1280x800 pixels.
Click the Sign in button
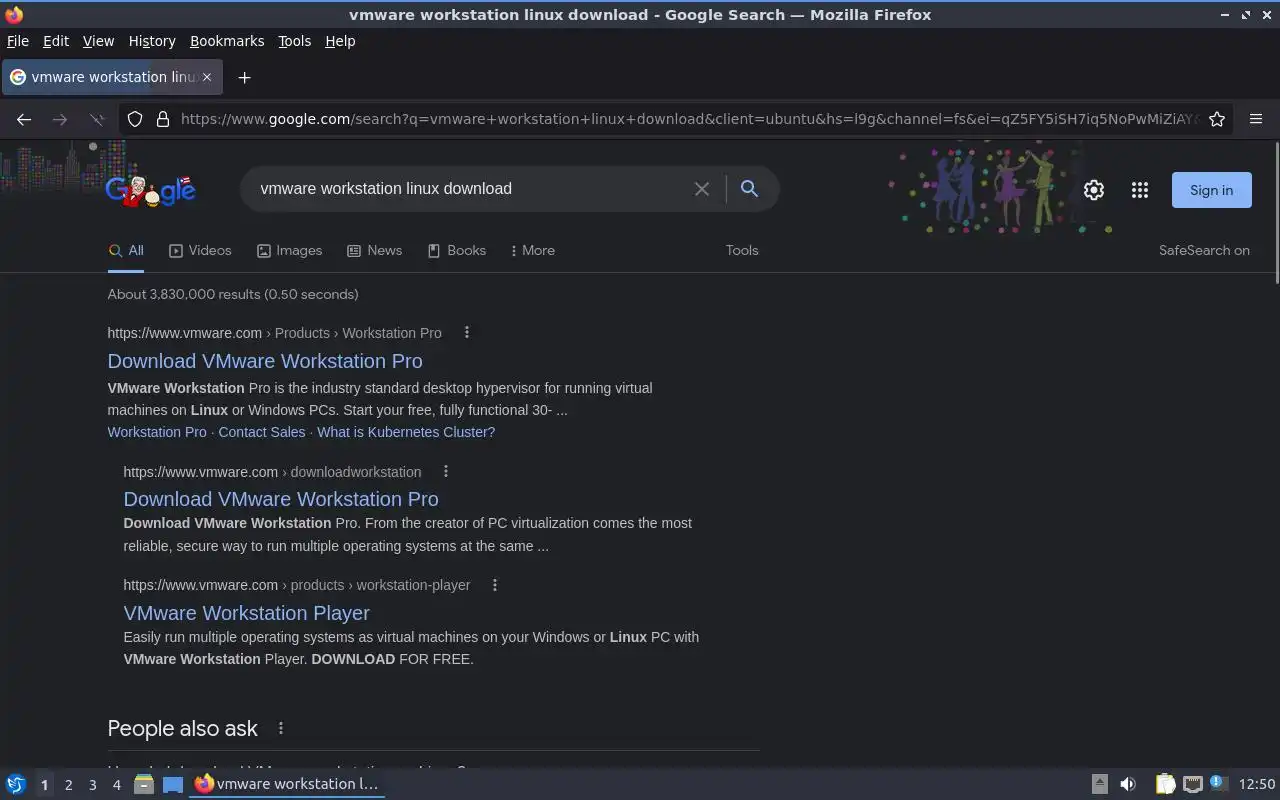pos(1211,190)
